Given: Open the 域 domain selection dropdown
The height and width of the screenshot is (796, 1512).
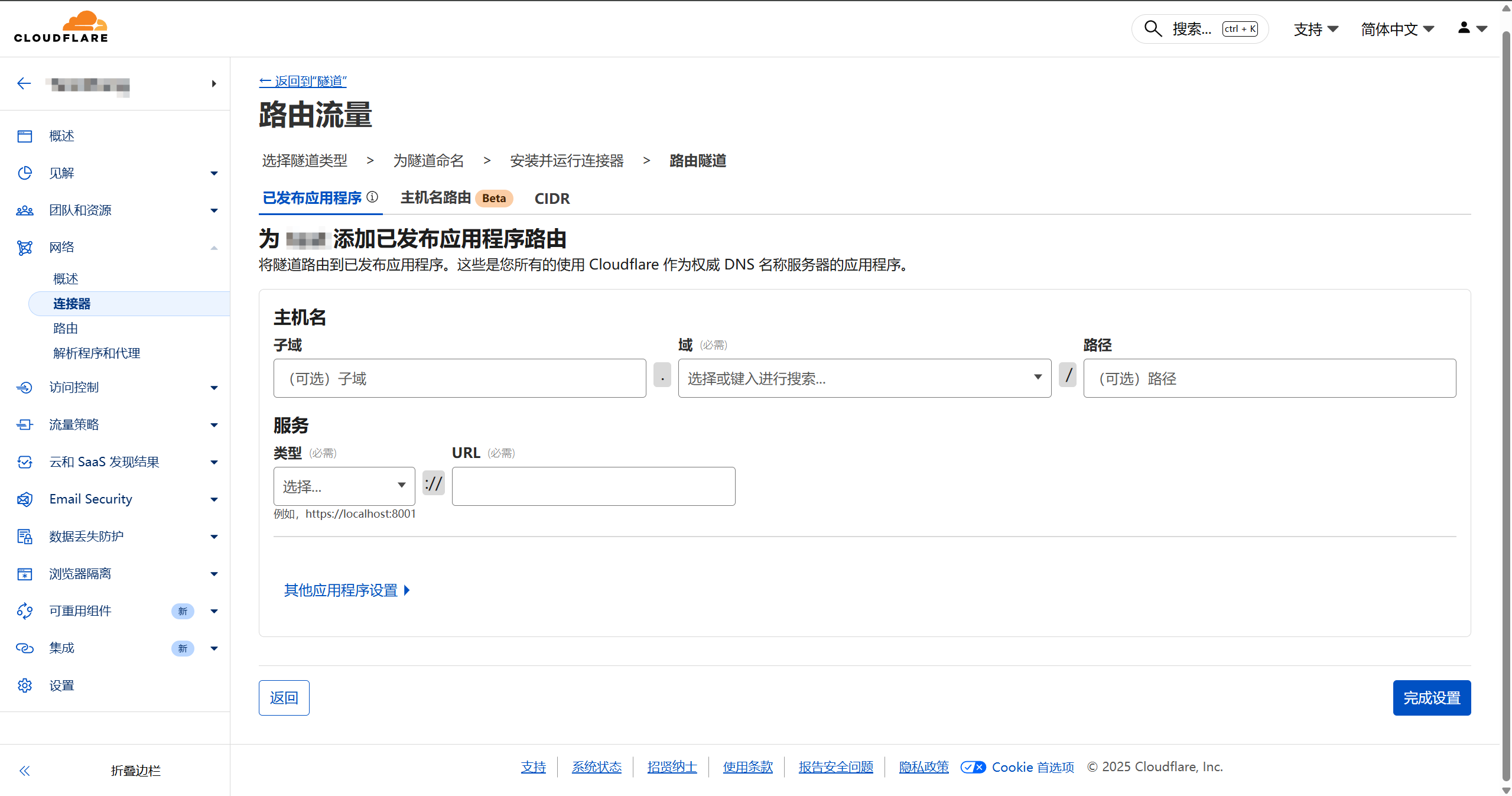Looking at the screenshot, I should click(x=864, y=378).
